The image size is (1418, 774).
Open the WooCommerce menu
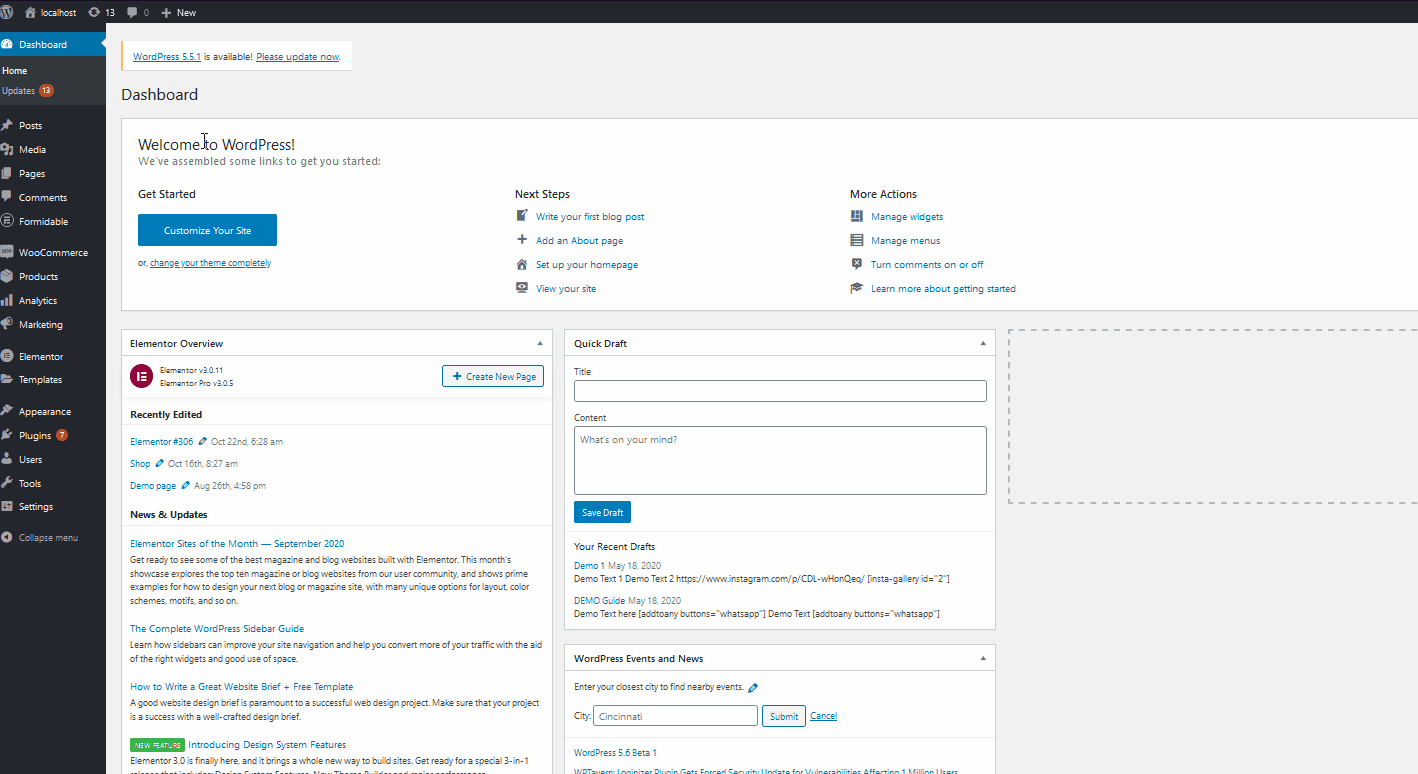pos(53,253)
